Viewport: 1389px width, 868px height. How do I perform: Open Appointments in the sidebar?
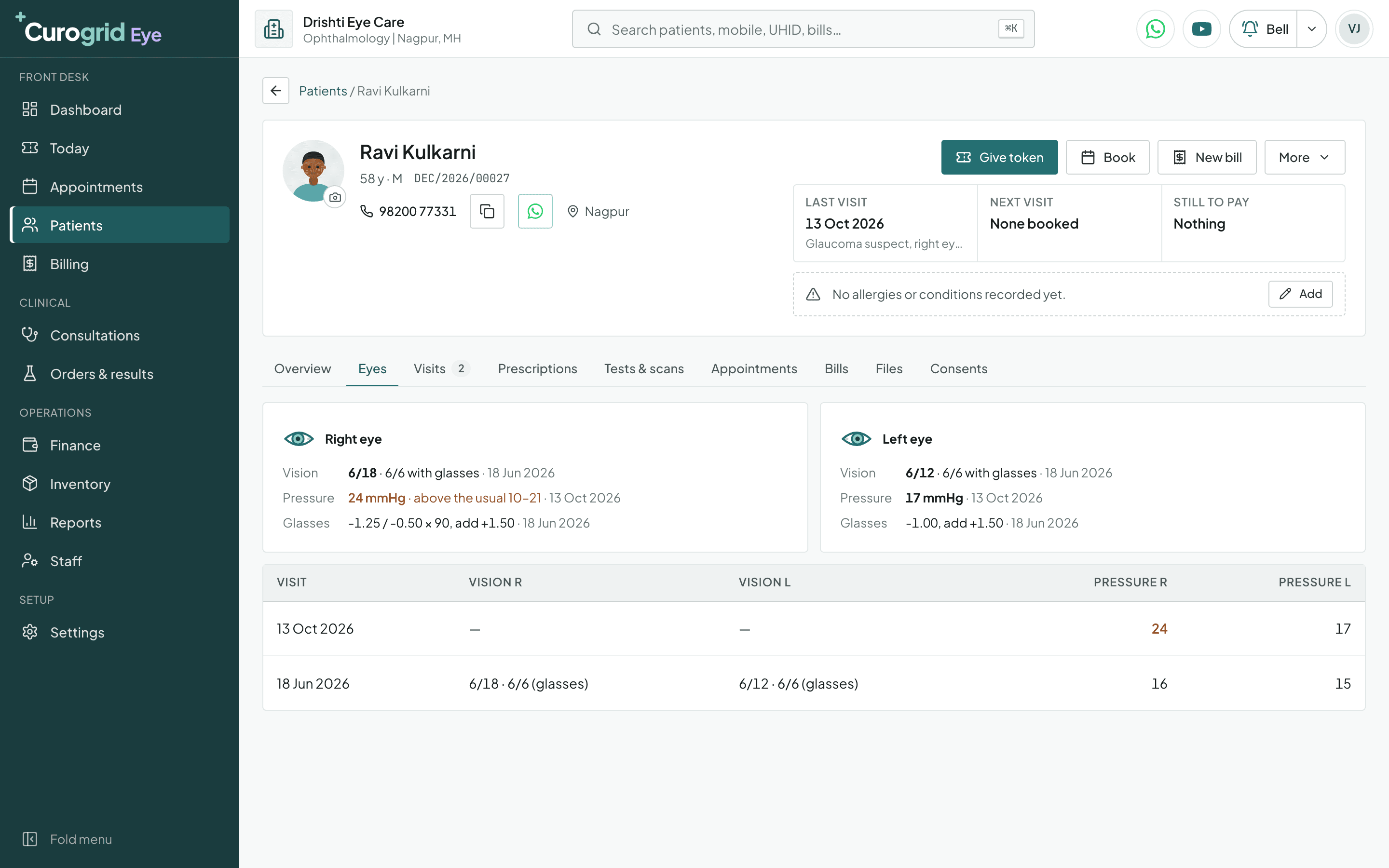click(x=120, y=187)
